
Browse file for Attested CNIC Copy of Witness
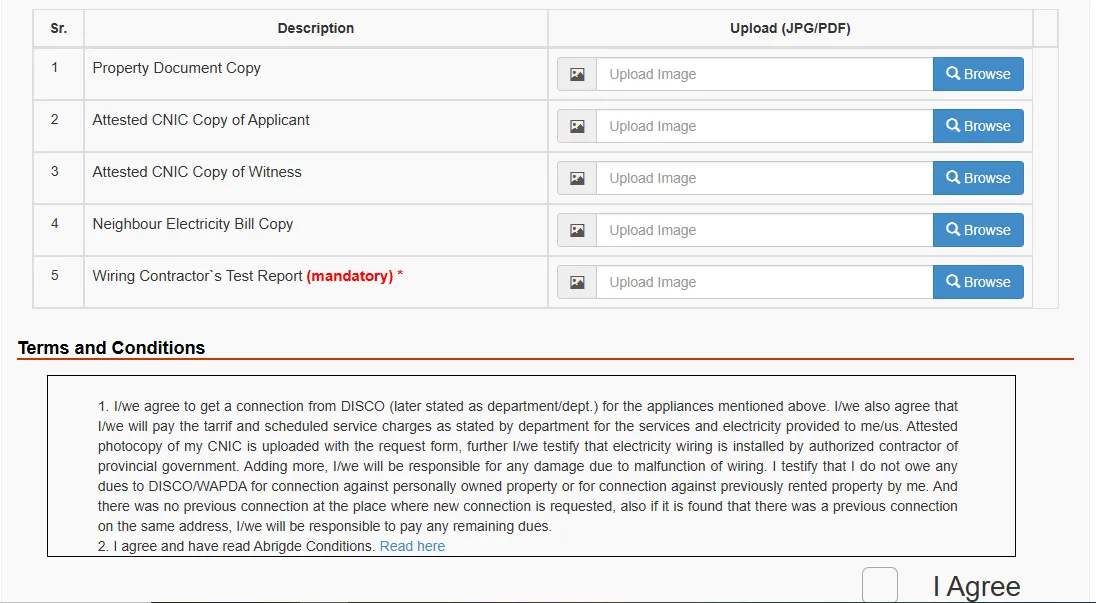[x=978, y=178]
